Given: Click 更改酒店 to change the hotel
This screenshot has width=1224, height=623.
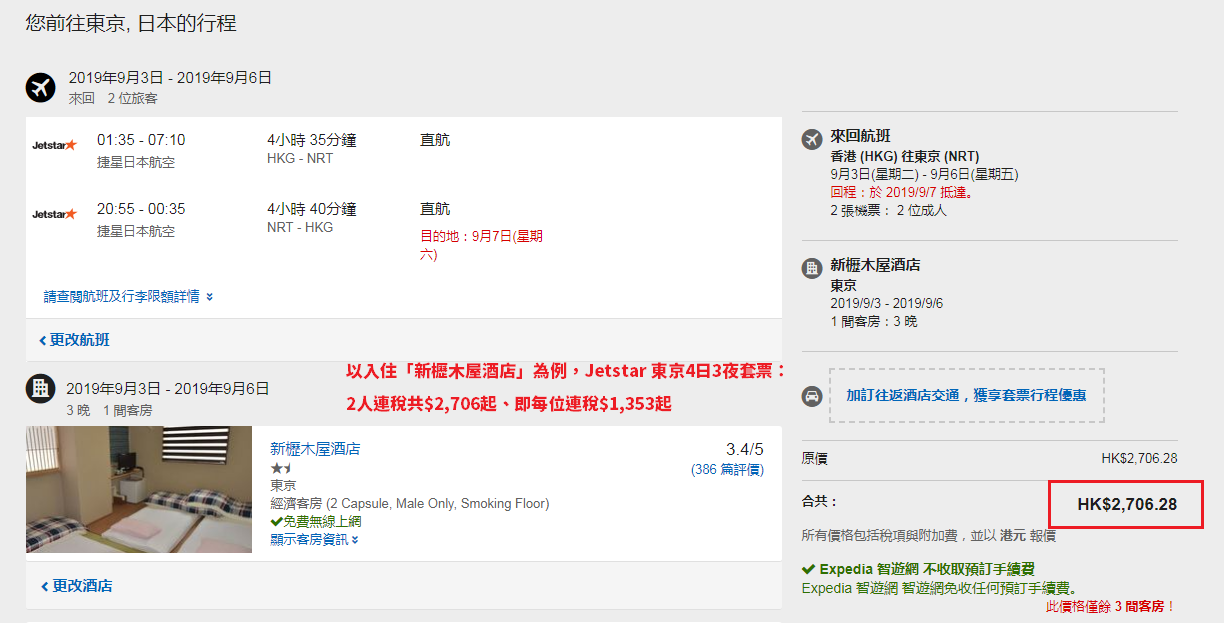Looking at the screenshot, I should tap(76, 586).
